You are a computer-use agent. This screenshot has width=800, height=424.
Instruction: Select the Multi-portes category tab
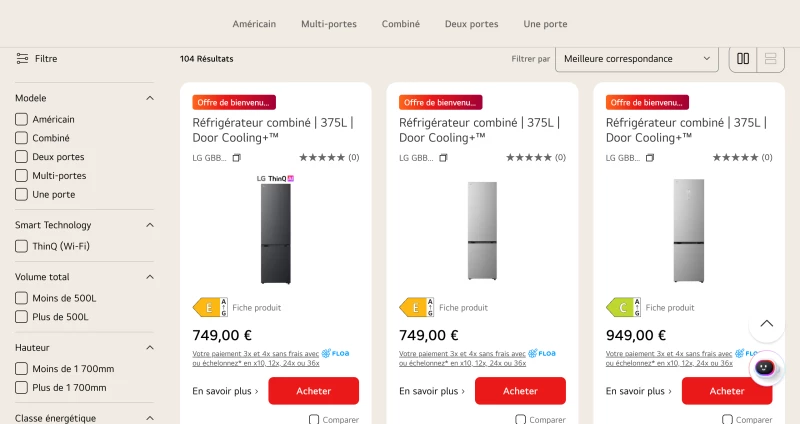pos(329,24)
